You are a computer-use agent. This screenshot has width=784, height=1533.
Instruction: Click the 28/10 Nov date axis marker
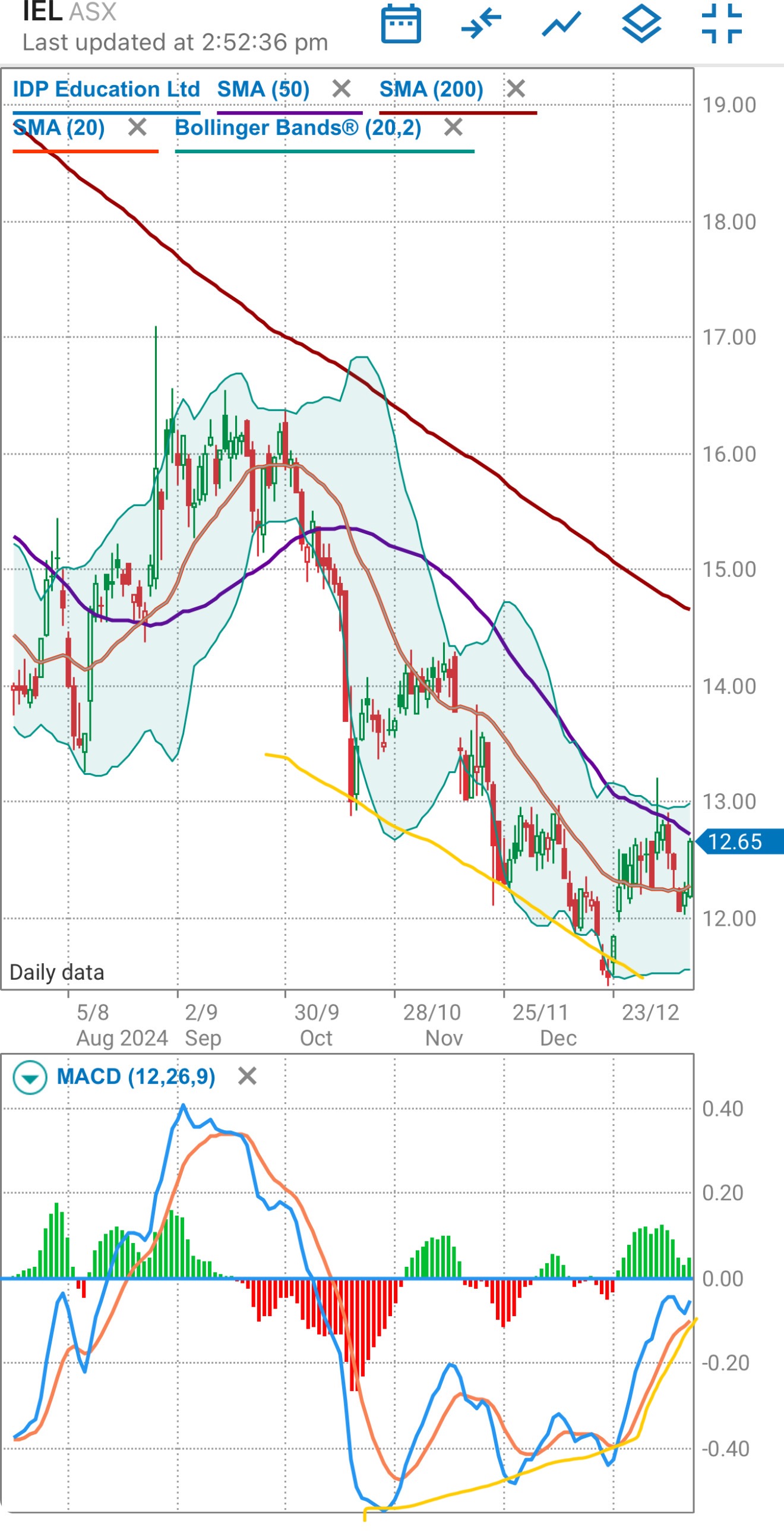pos(432,1024)
